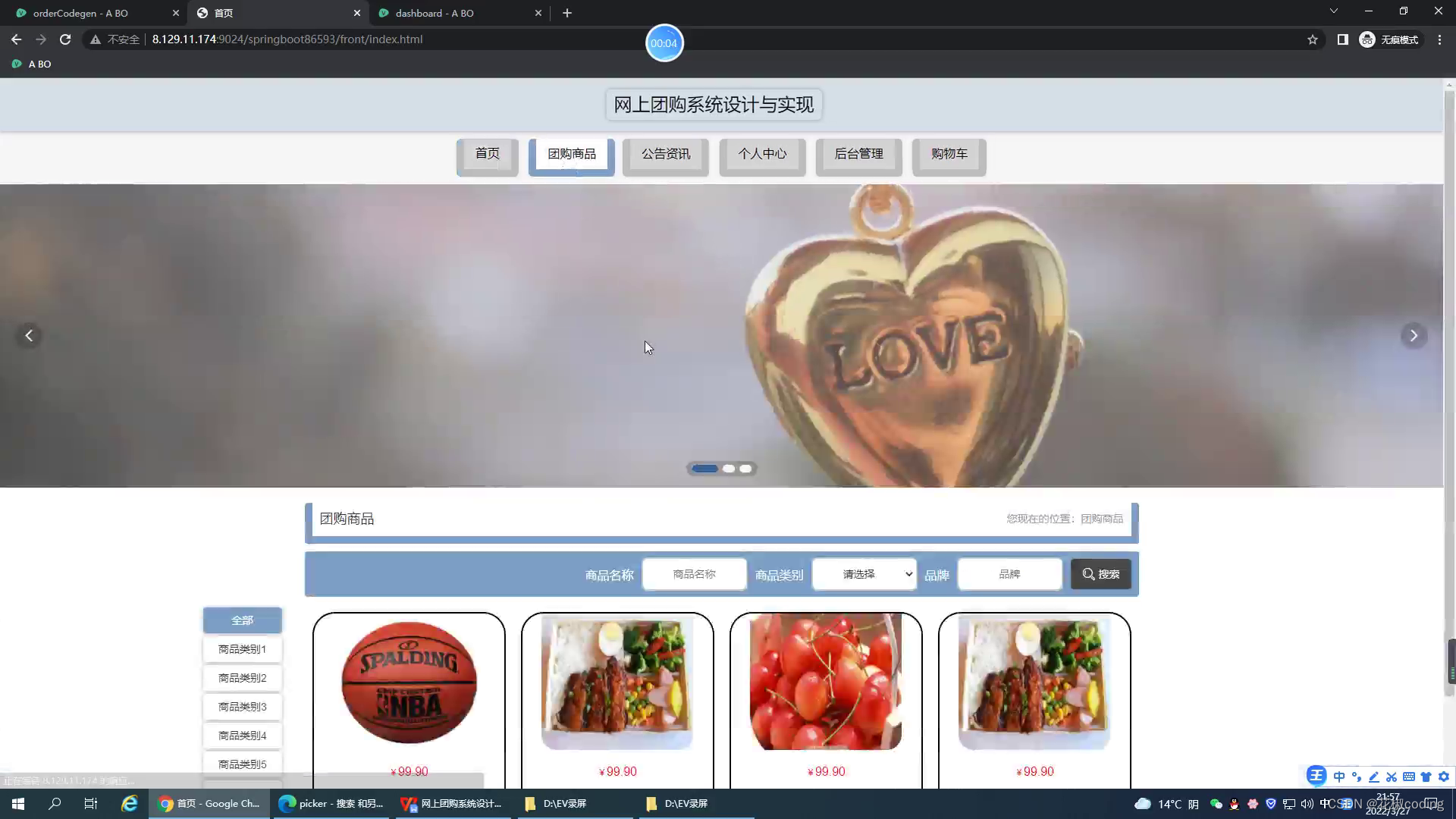
Task: Bookmark this page with star icon
Action: (x=1313, y=39)
